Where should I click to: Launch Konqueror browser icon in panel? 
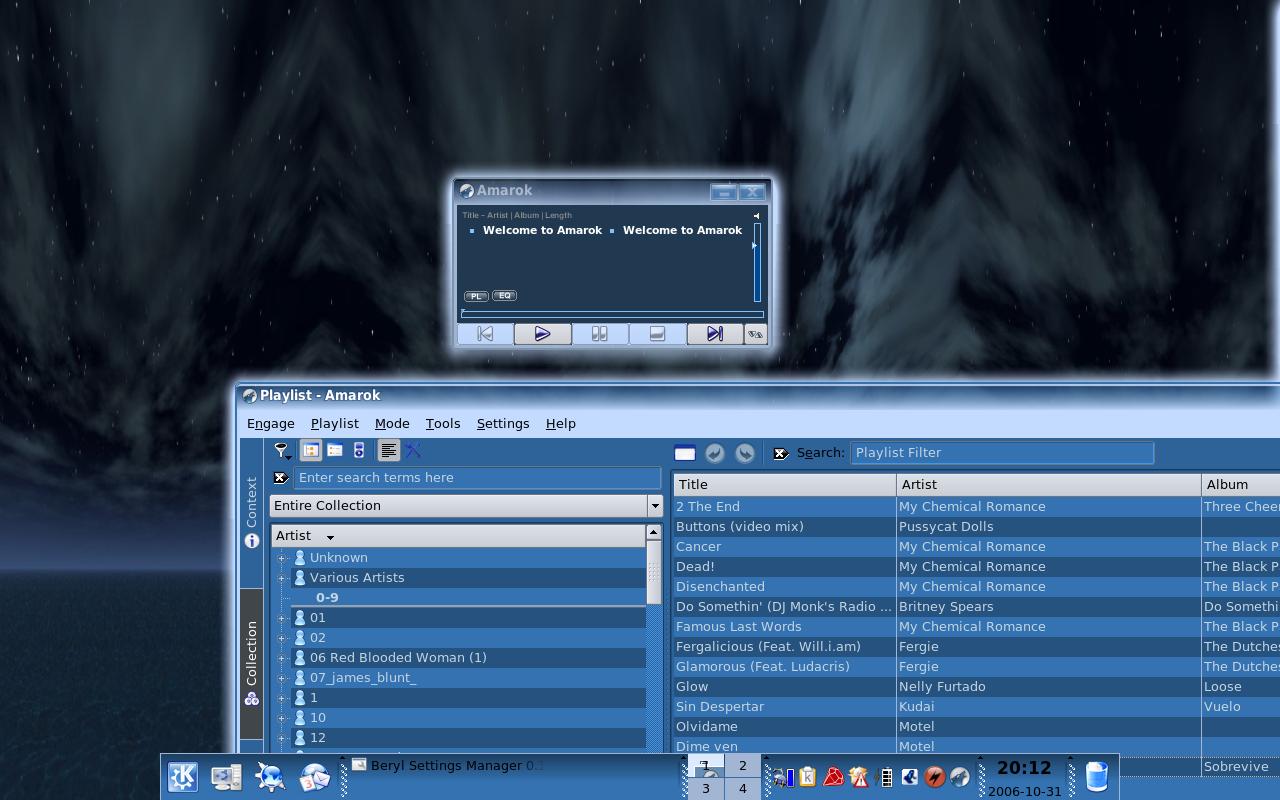[x=270, y=777]
